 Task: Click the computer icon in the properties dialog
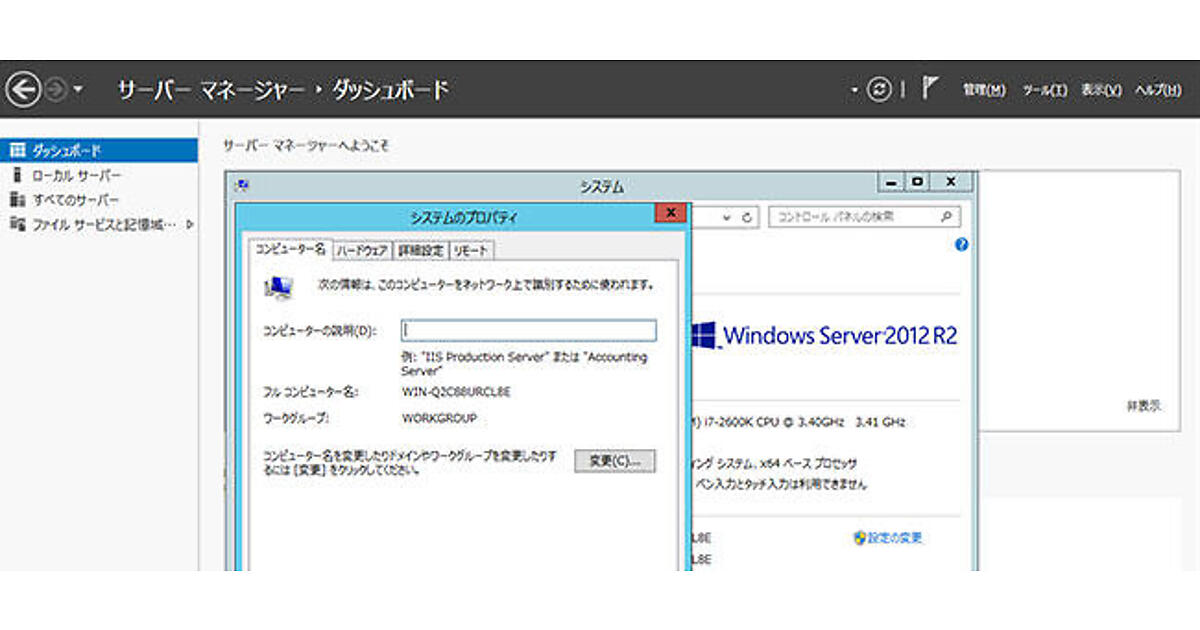tap(278, 288)
